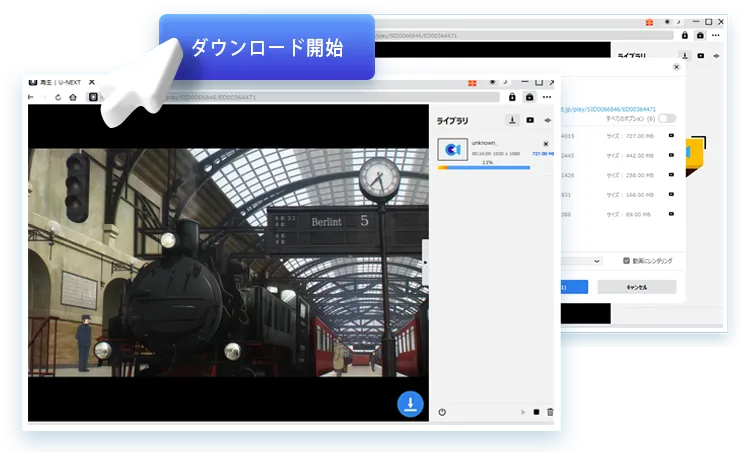Select the video icon on the 69.00 MB row
Image resolution: width=750 pixels, height=452 pixels.
671,214
